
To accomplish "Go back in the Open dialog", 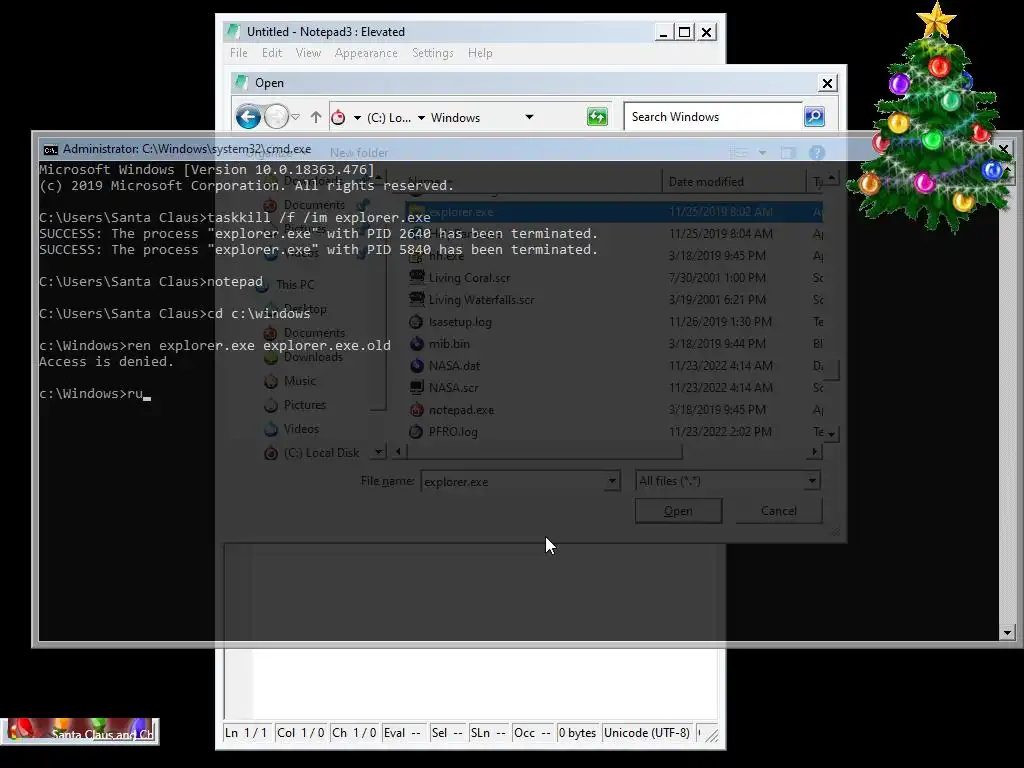I will point(248,118).
